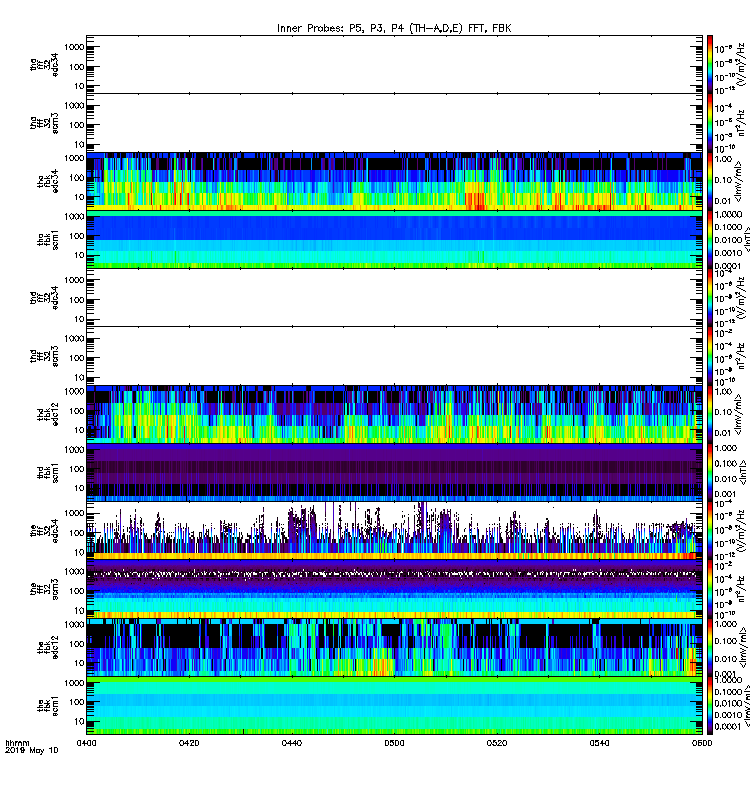This screenshot has width=750, height=800.
Task: Select the 'thd fff 32 edc34' panel label
Action: click(x=44, y=297)
